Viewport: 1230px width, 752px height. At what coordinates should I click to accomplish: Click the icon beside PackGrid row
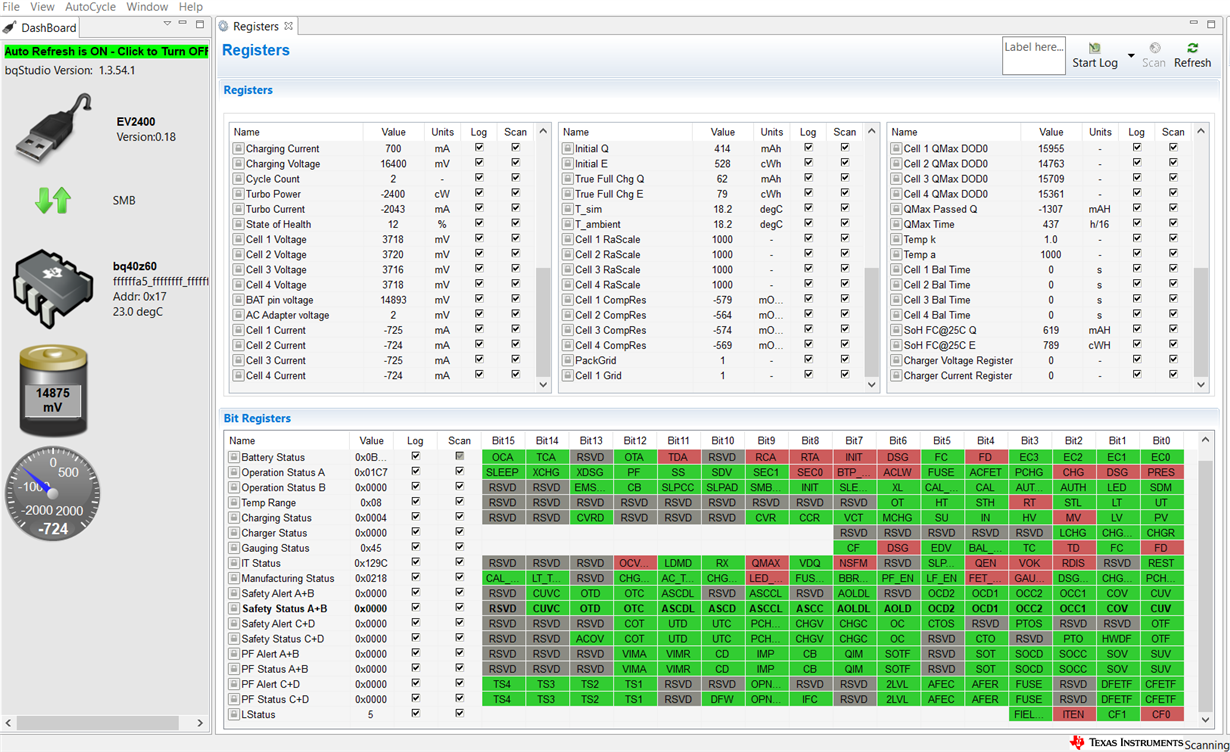tap(567, 360)
